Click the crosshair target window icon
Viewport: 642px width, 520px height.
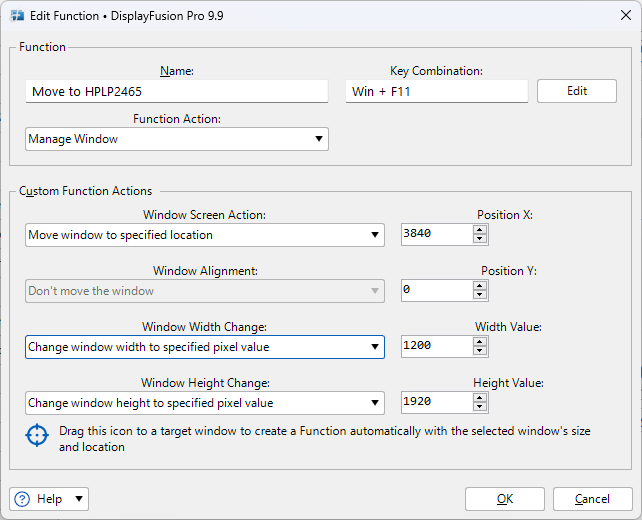[37, 436]
